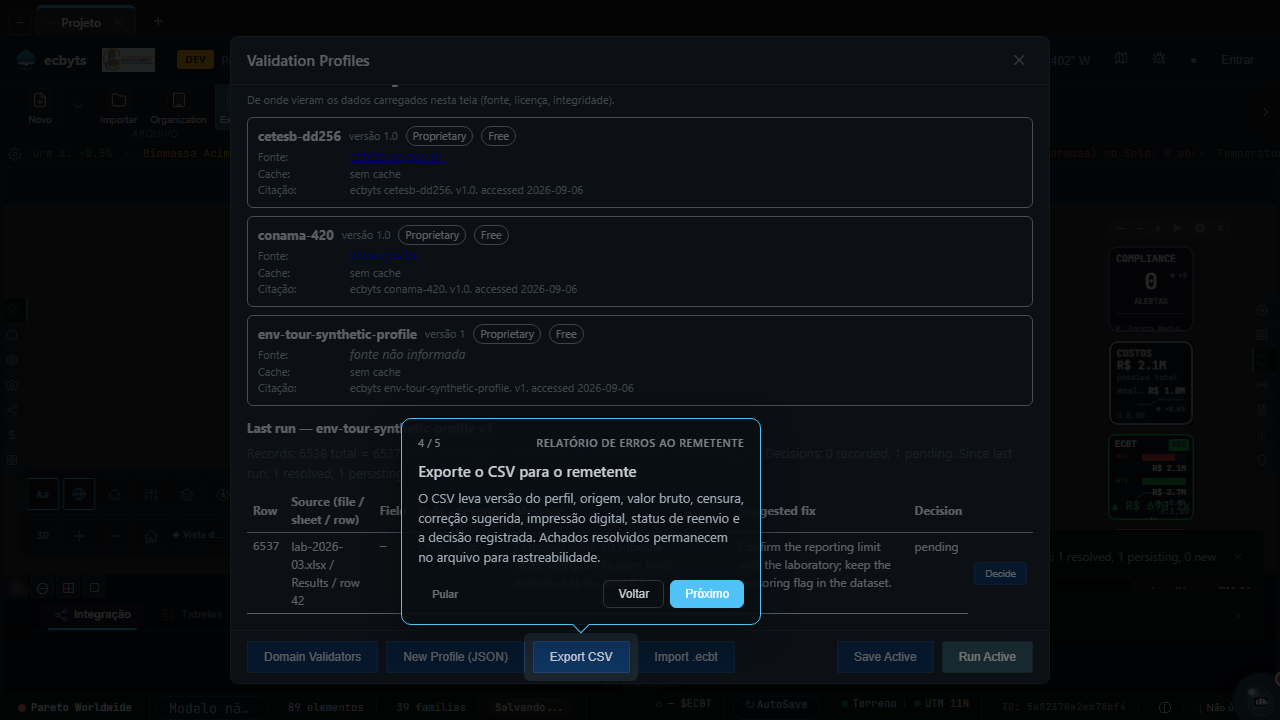Click the CUSTOS cost widget
This screenshot has height=720, width=1280.
point(1151,383)
